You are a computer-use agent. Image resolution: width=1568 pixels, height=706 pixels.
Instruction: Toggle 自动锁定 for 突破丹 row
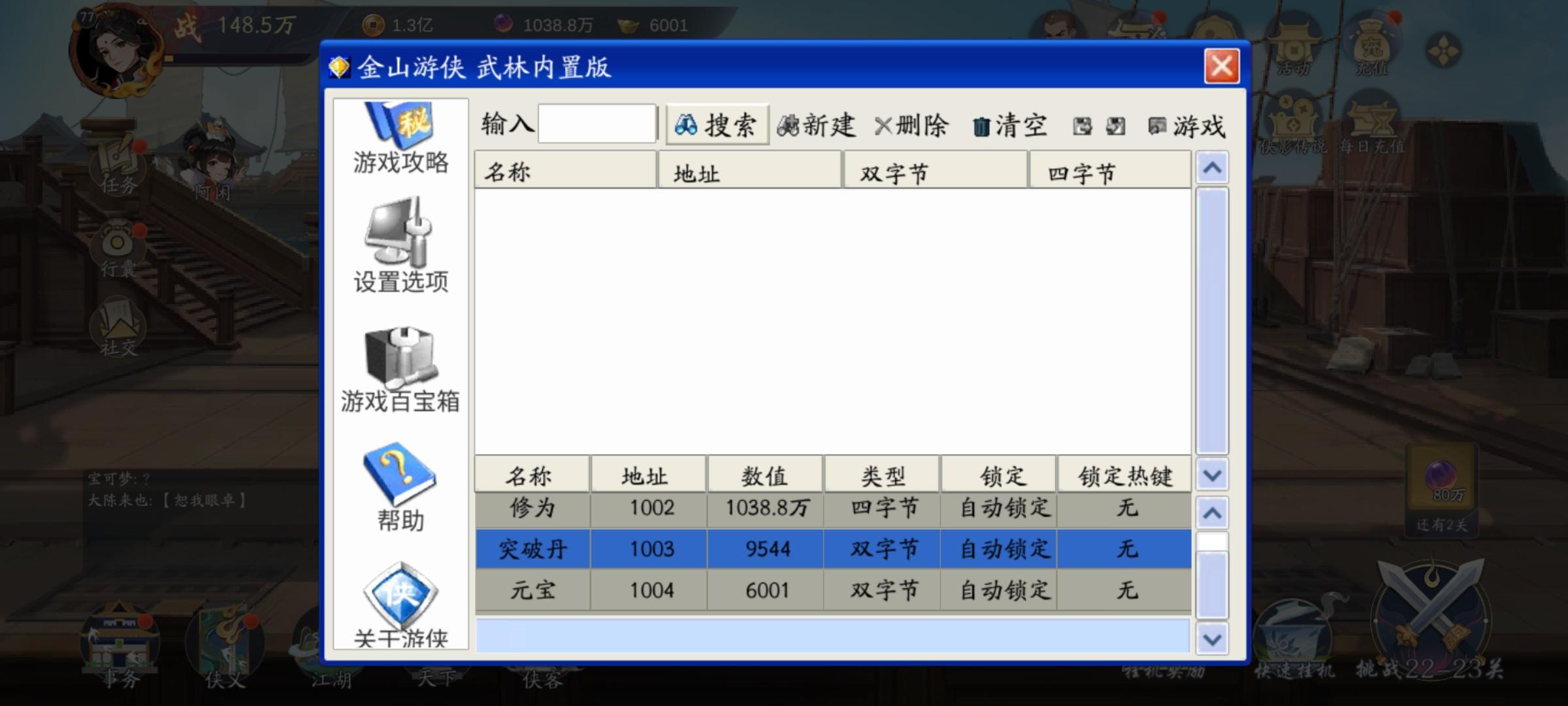(x=1004, y=548)
